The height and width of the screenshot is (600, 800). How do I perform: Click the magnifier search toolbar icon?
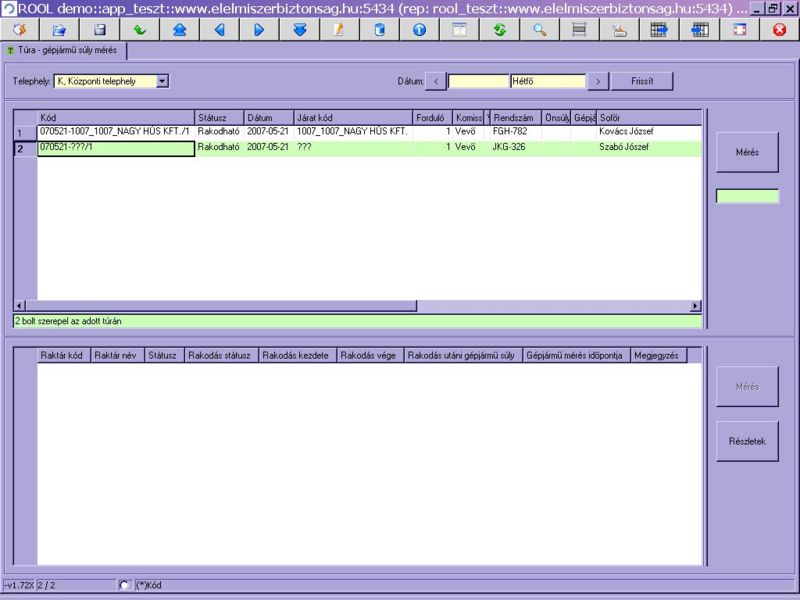(x=540, y=30)
